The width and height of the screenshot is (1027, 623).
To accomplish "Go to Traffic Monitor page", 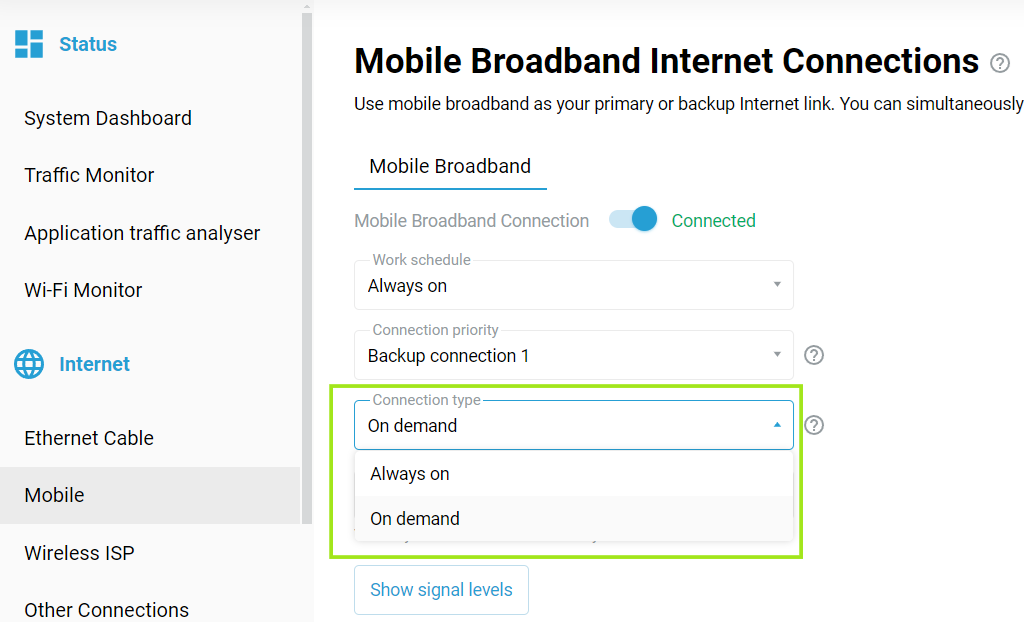I will (89, 176).
